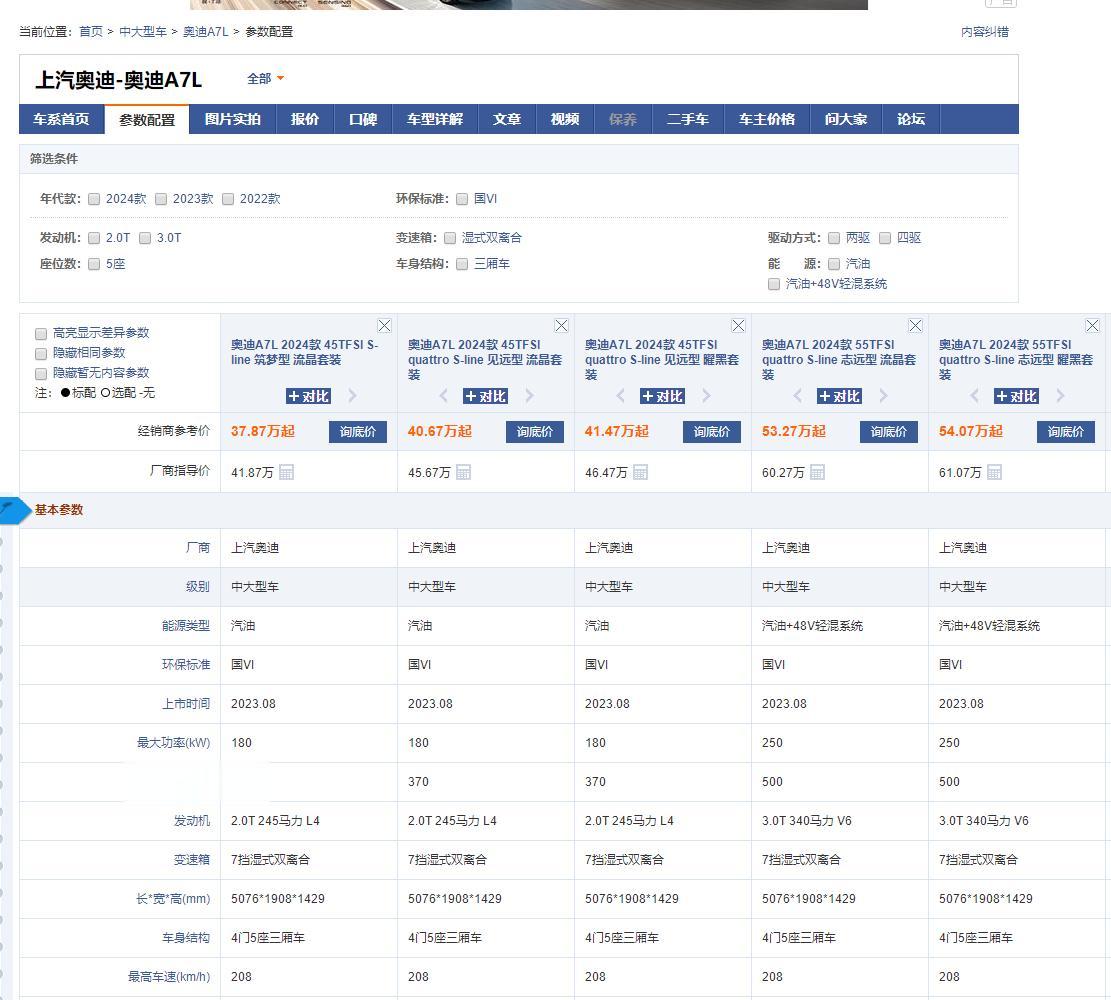Screen dimensions: 1111x1000
Task: Check the 四驱 drive filter
Action: pos(885,238)
